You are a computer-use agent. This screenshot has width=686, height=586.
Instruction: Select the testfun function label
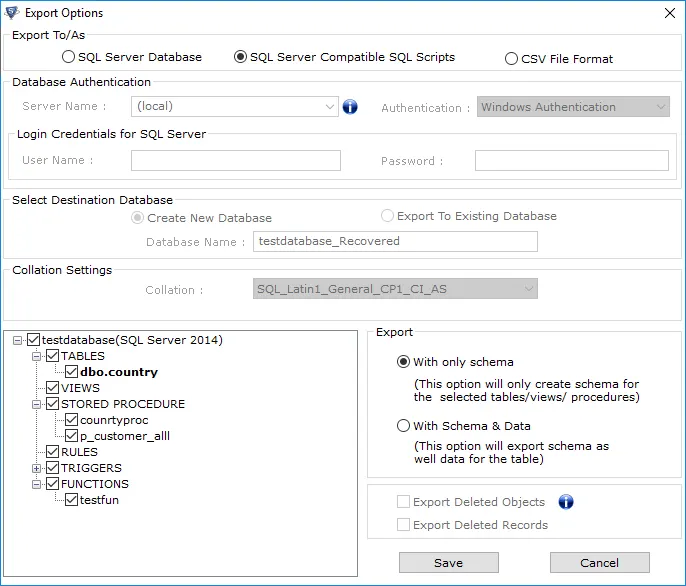(x=99, y=500)
